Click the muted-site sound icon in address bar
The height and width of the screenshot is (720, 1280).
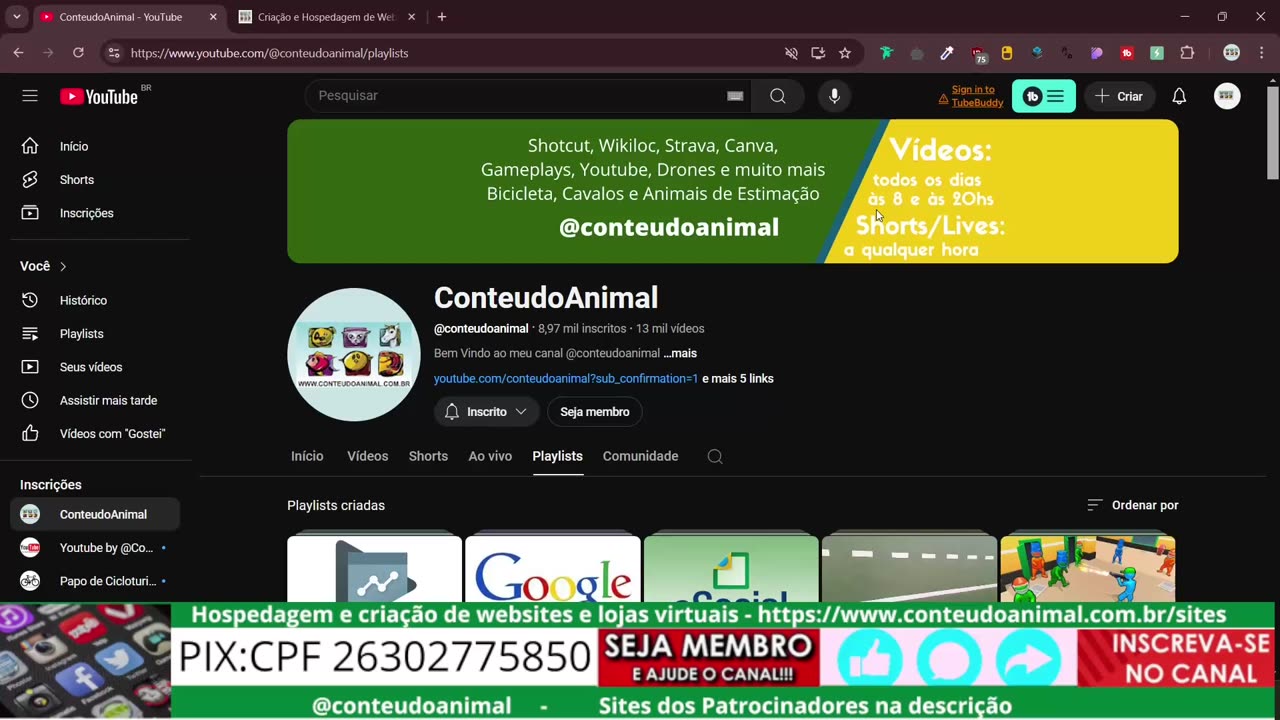coord(791,53)
